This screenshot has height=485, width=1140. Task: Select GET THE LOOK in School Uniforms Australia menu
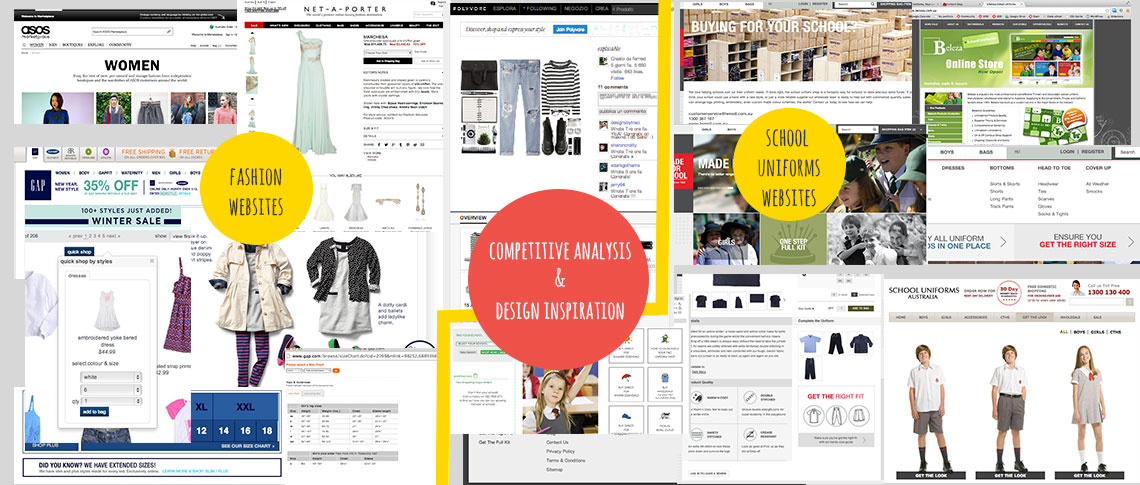(1035, 318)
